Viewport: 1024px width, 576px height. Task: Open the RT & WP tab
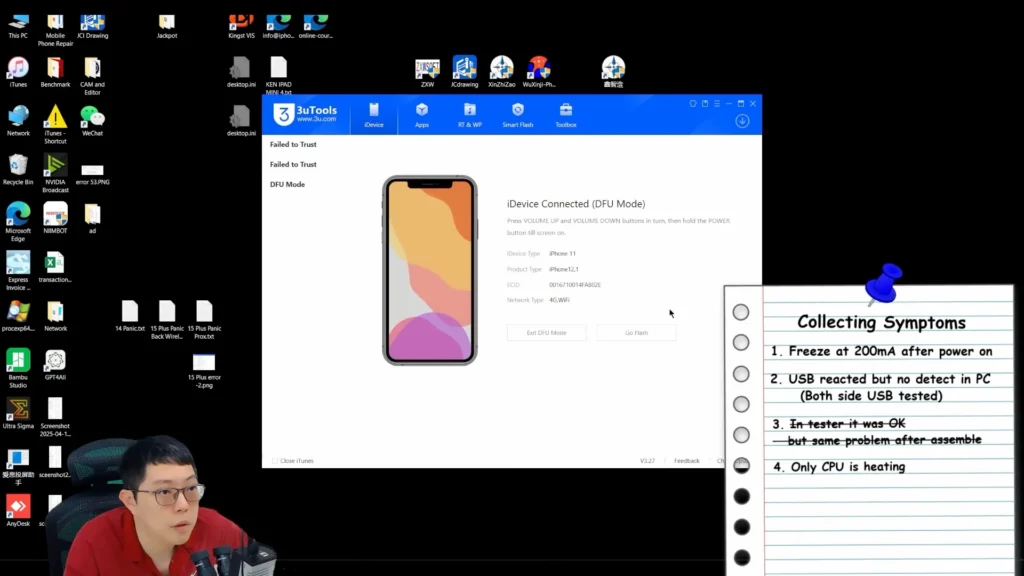tap(470, 115)
